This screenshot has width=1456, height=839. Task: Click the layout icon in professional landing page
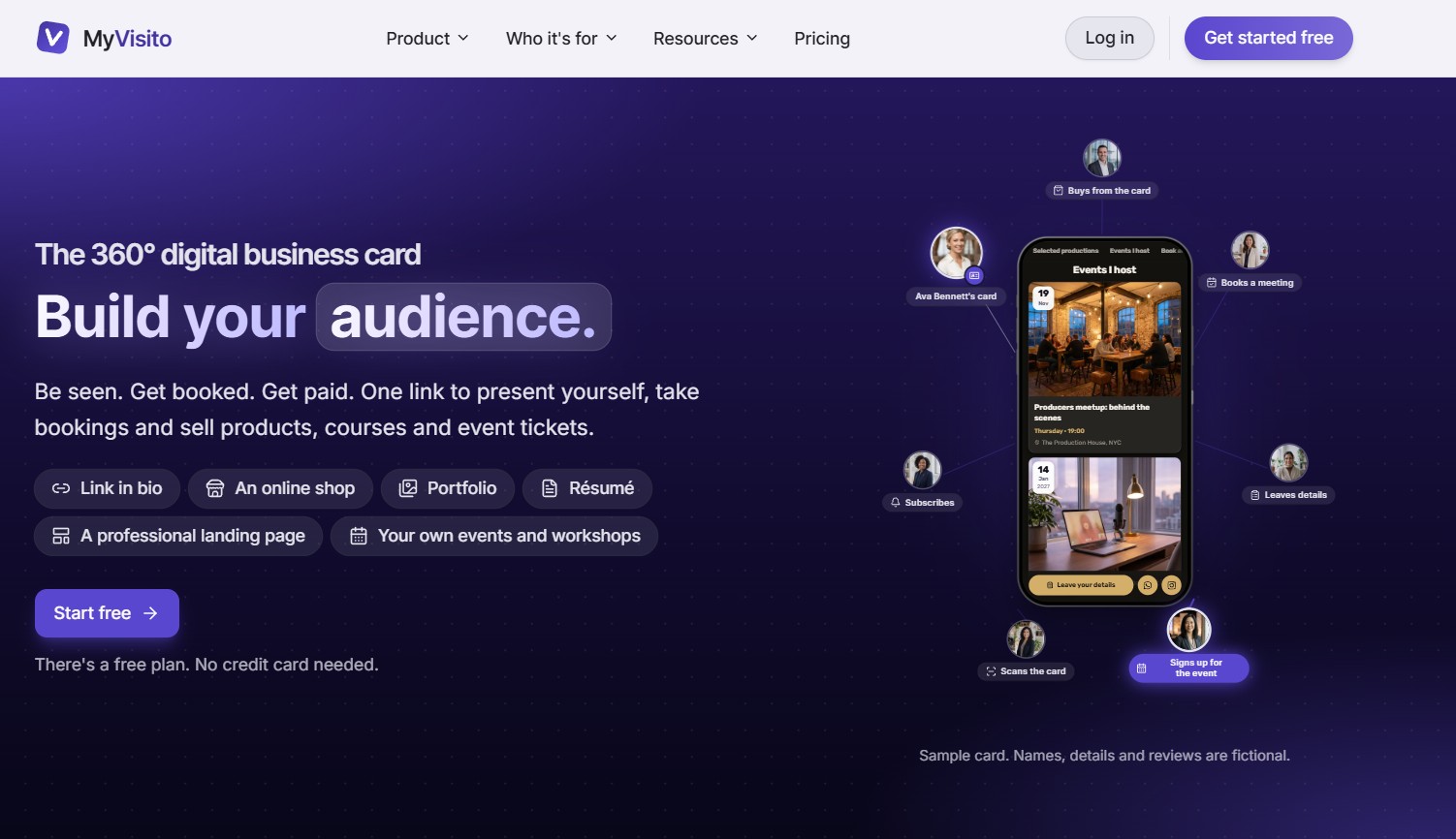click(x=61, y=536)
